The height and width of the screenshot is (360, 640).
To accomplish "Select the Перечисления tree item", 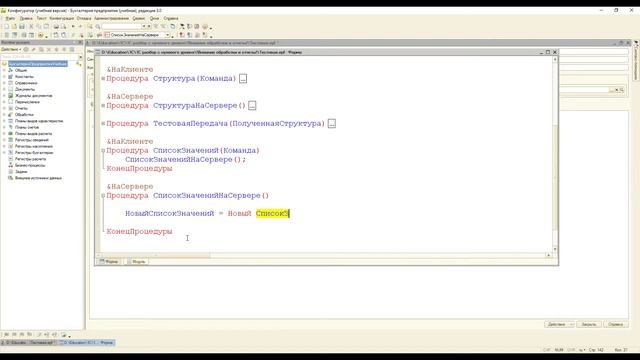I will 27,102.
